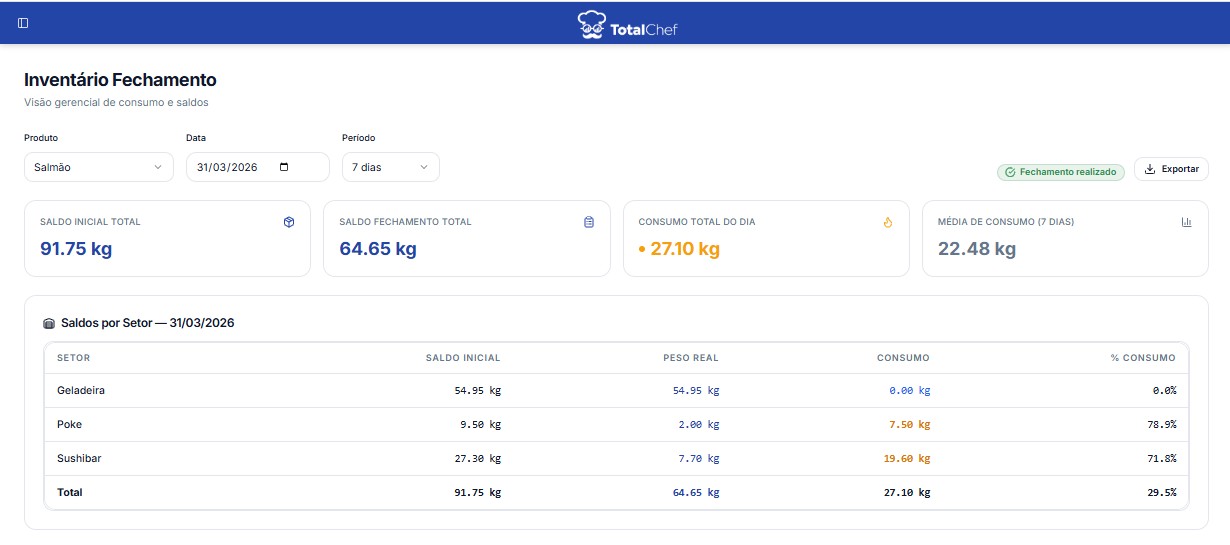Click the icon beside Saldos por Setor heading
Screen dimensions: 1230x545
click(49, 324)
